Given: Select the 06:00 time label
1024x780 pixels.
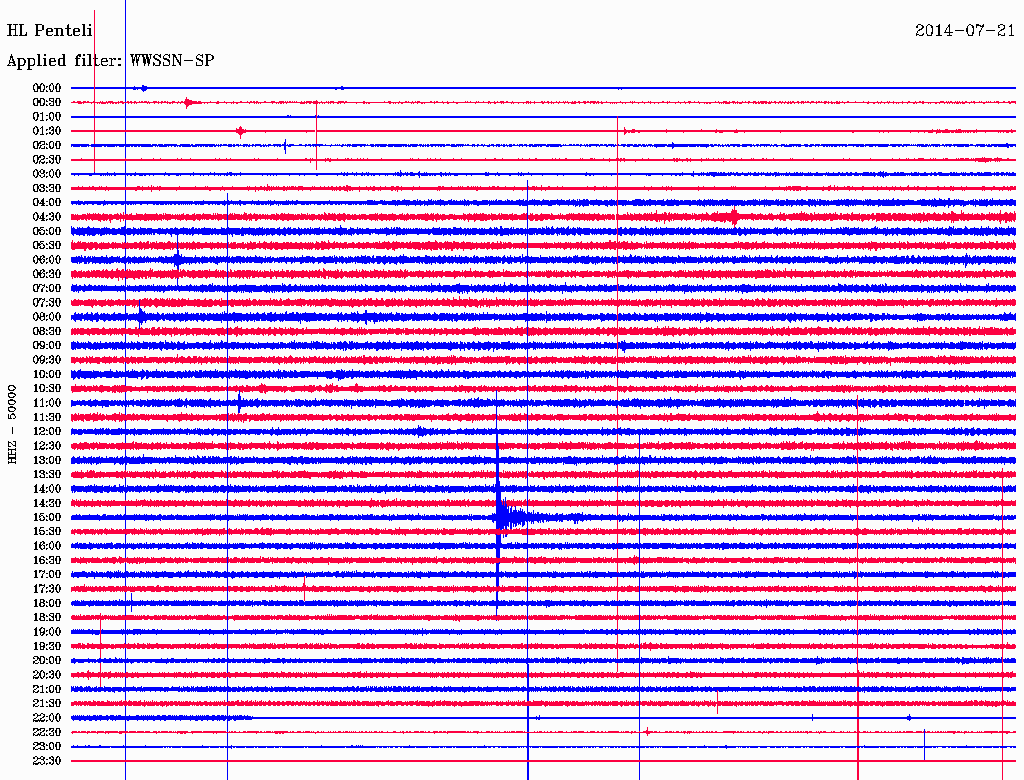Looking at the screenshot, I should pos(46,259).
